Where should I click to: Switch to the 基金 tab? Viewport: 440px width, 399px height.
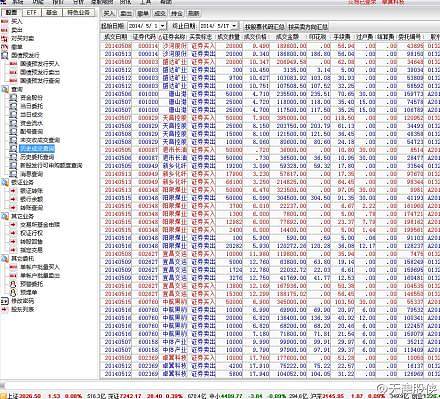(x=52, y=13)
